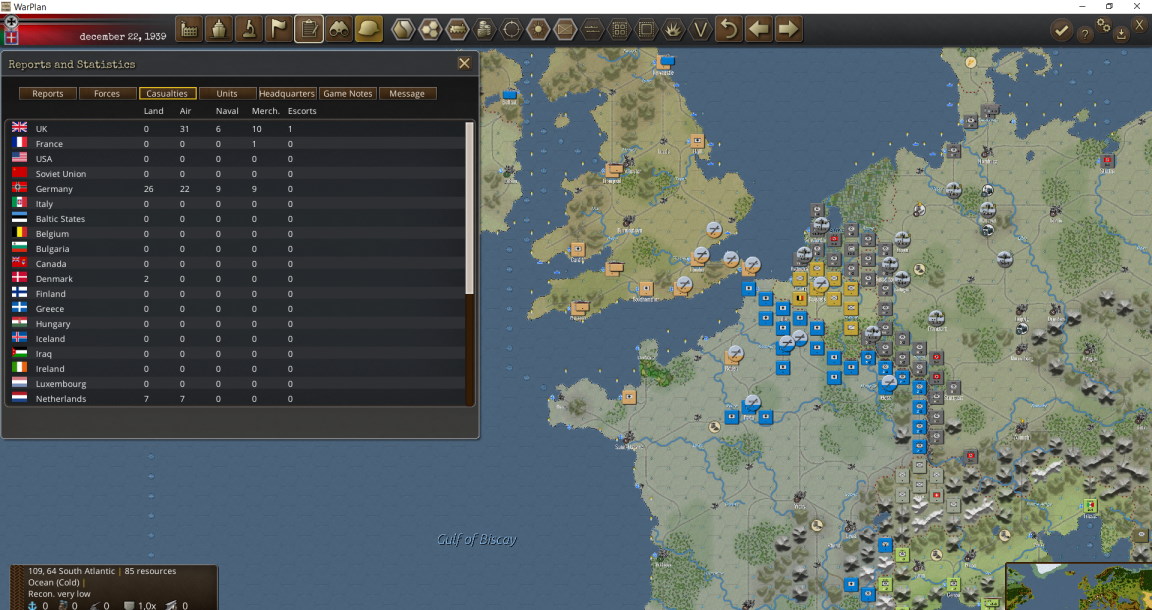Click the dotted square frame hex icon

point(647,29)
